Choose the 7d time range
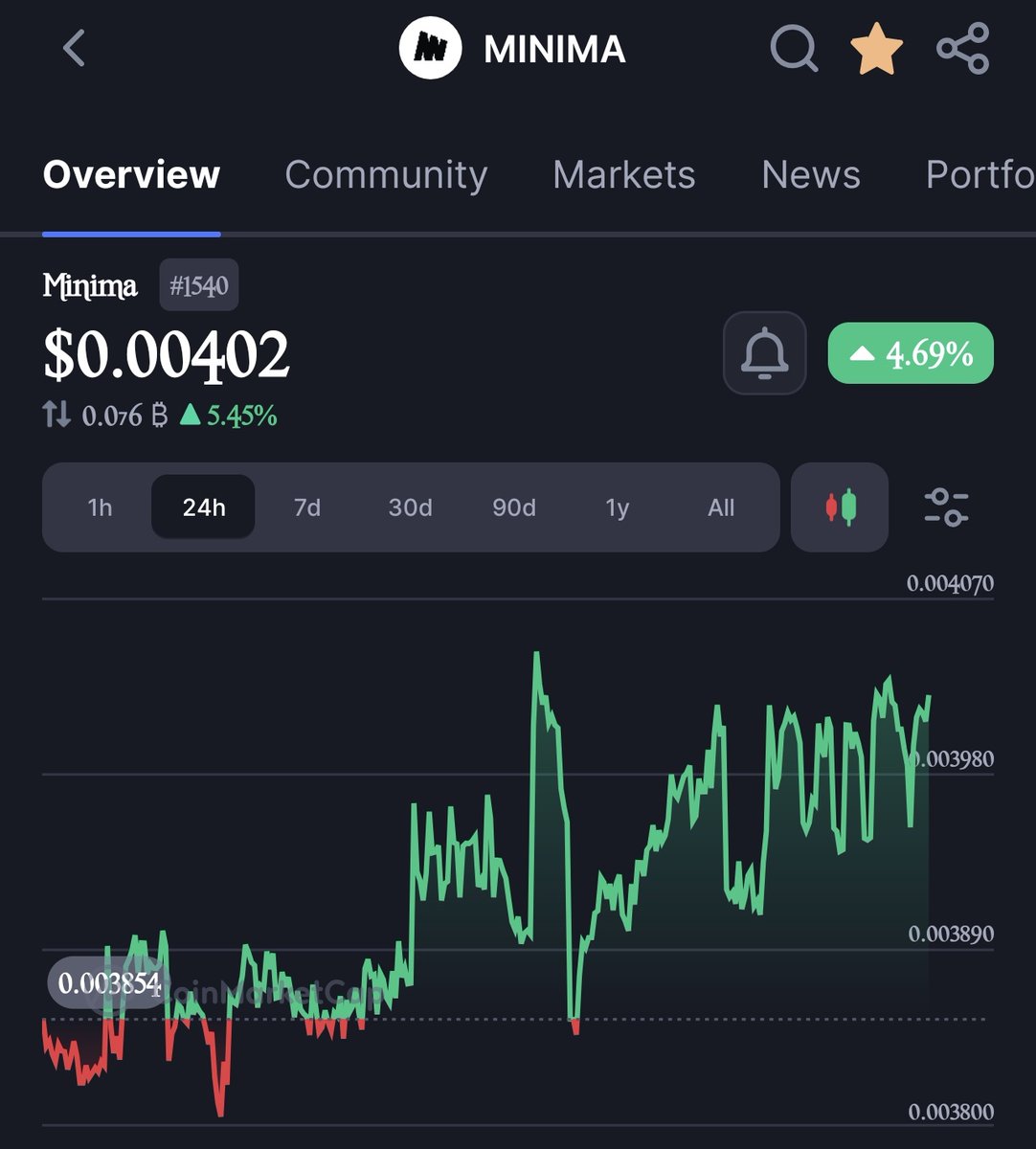 [x=306, y=507]
